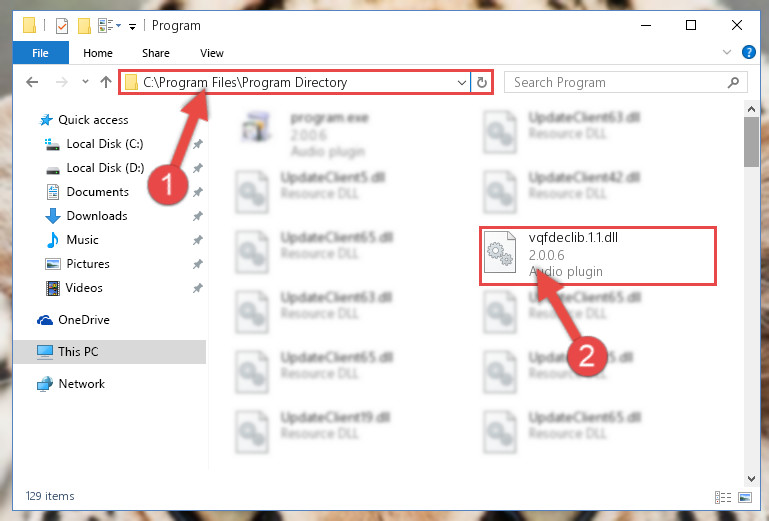Image resolution: width=769 pixels, height=521 pixels.
Task: Expand the ribbon chevron
Action: click(x=727, y=52)
